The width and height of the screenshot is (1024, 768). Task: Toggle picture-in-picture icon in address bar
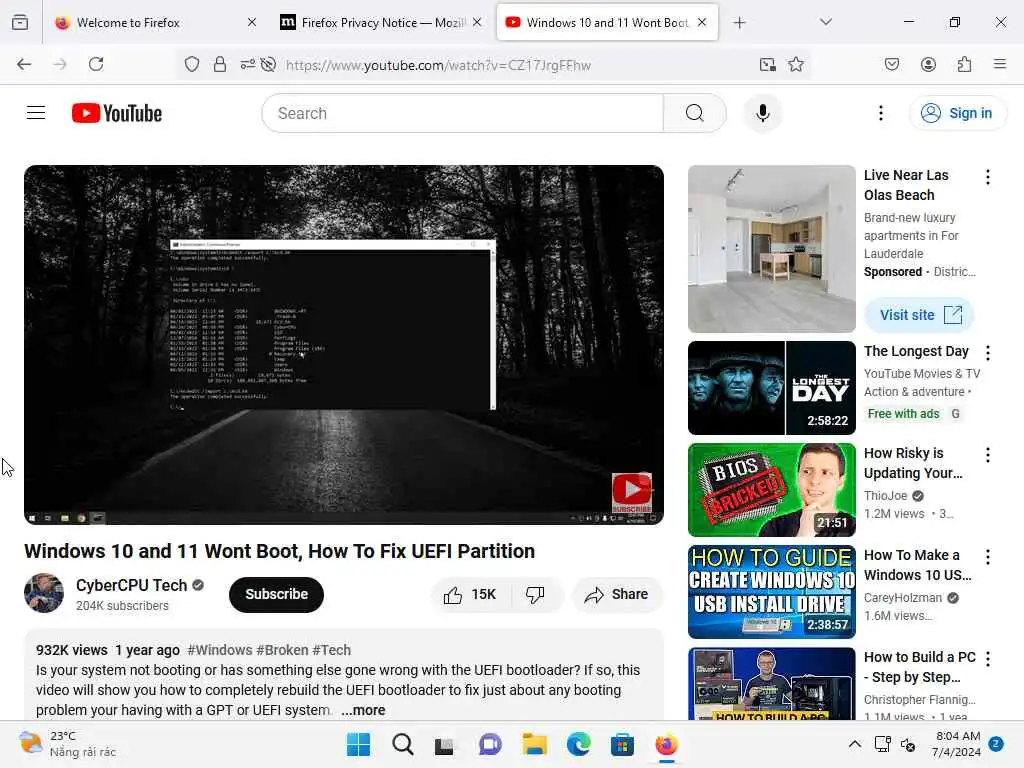[x=768, y=64]
